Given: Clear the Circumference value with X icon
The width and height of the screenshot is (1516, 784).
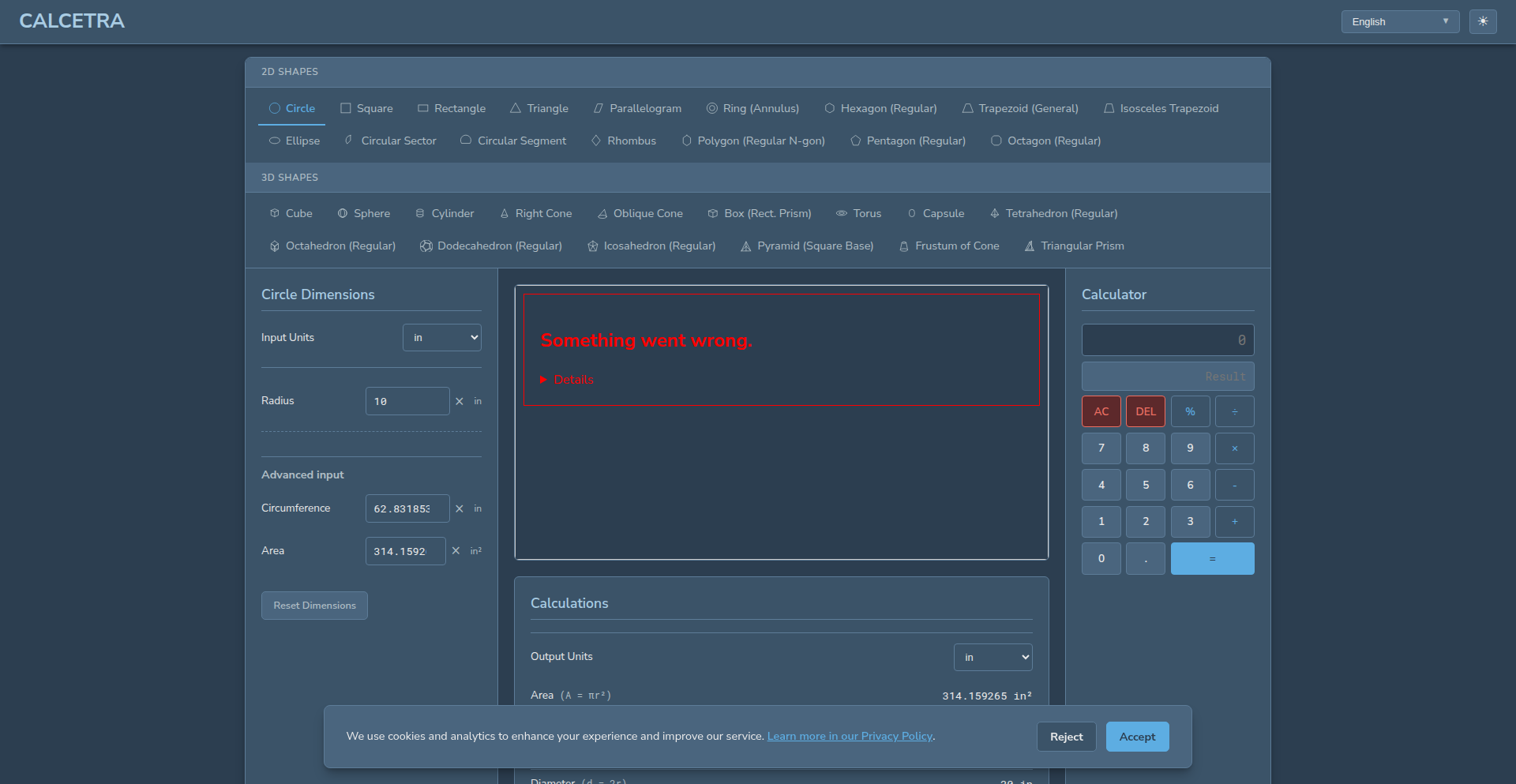Looking at the screenshot, I should click(x=460, y=508).
